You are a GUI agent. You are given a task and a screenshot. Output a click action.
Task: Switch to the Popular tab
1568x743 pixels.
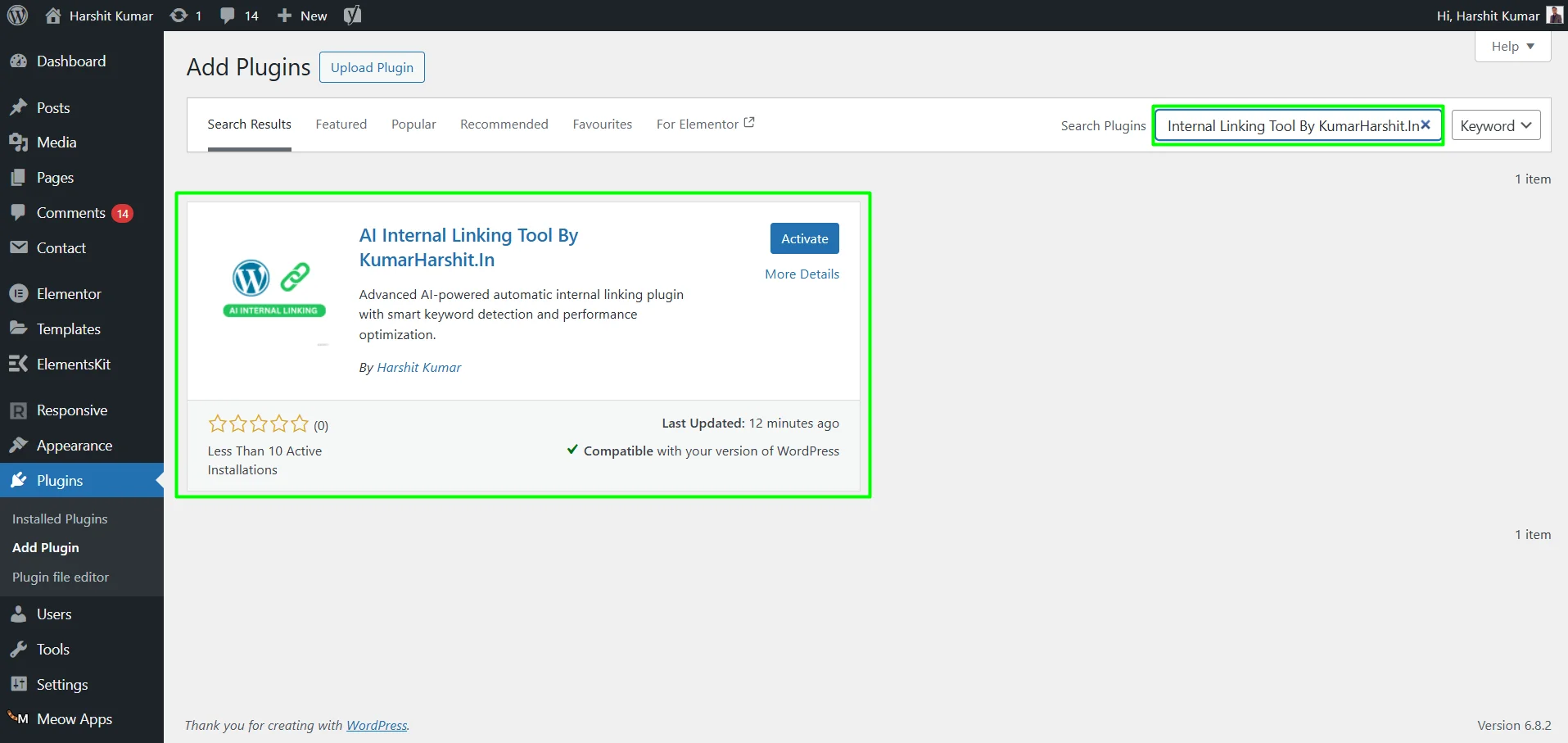(x=413, y=125)
